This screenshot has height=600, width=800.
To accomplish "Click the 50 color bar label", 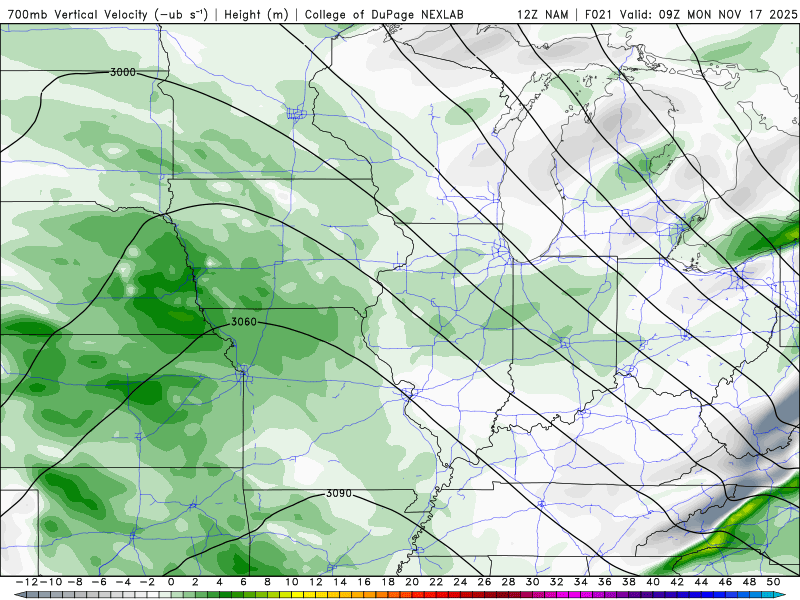I will [773, 582].
